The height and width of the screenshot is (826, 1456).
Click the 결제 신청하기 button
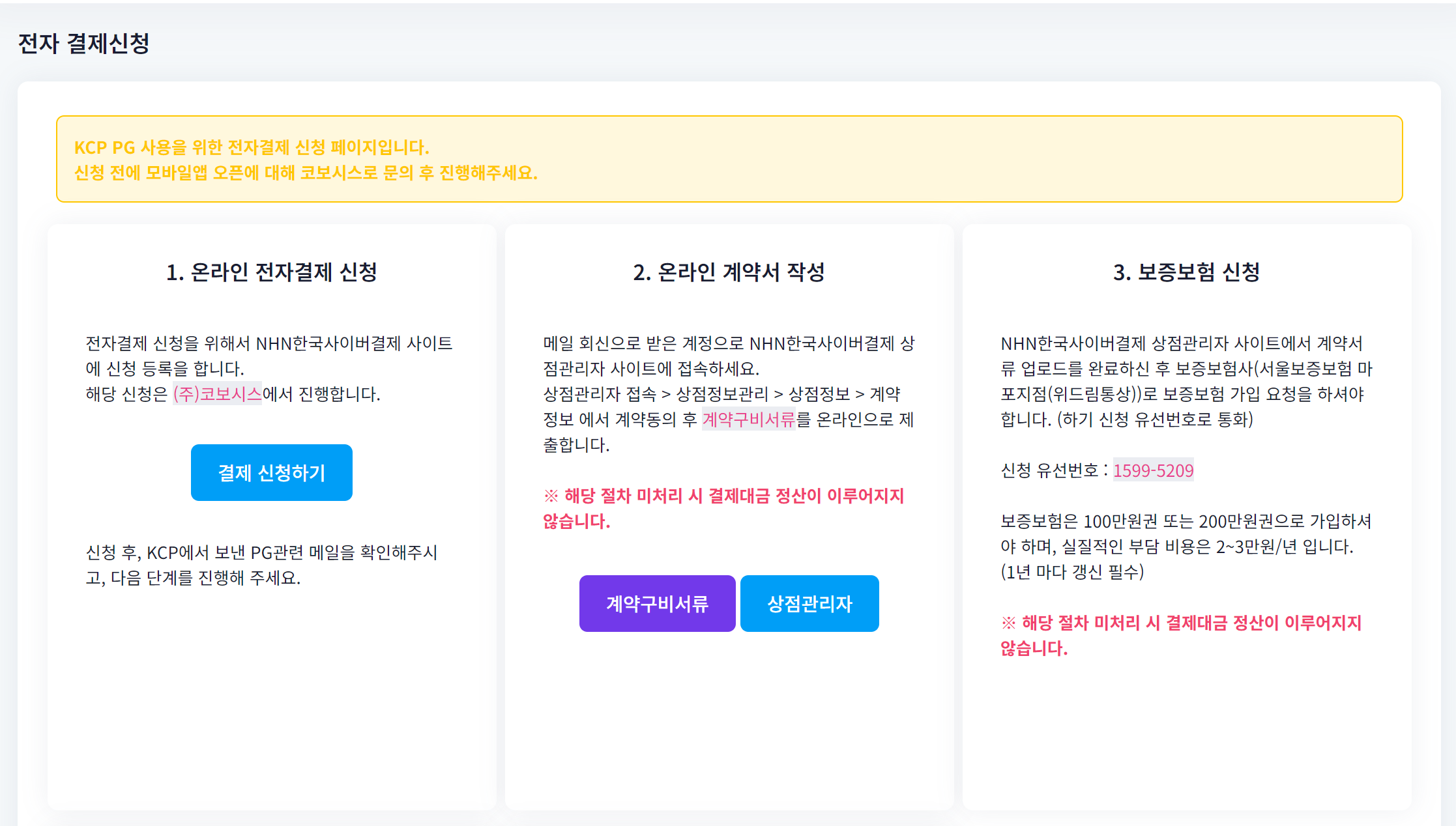(x=271, y=472)
